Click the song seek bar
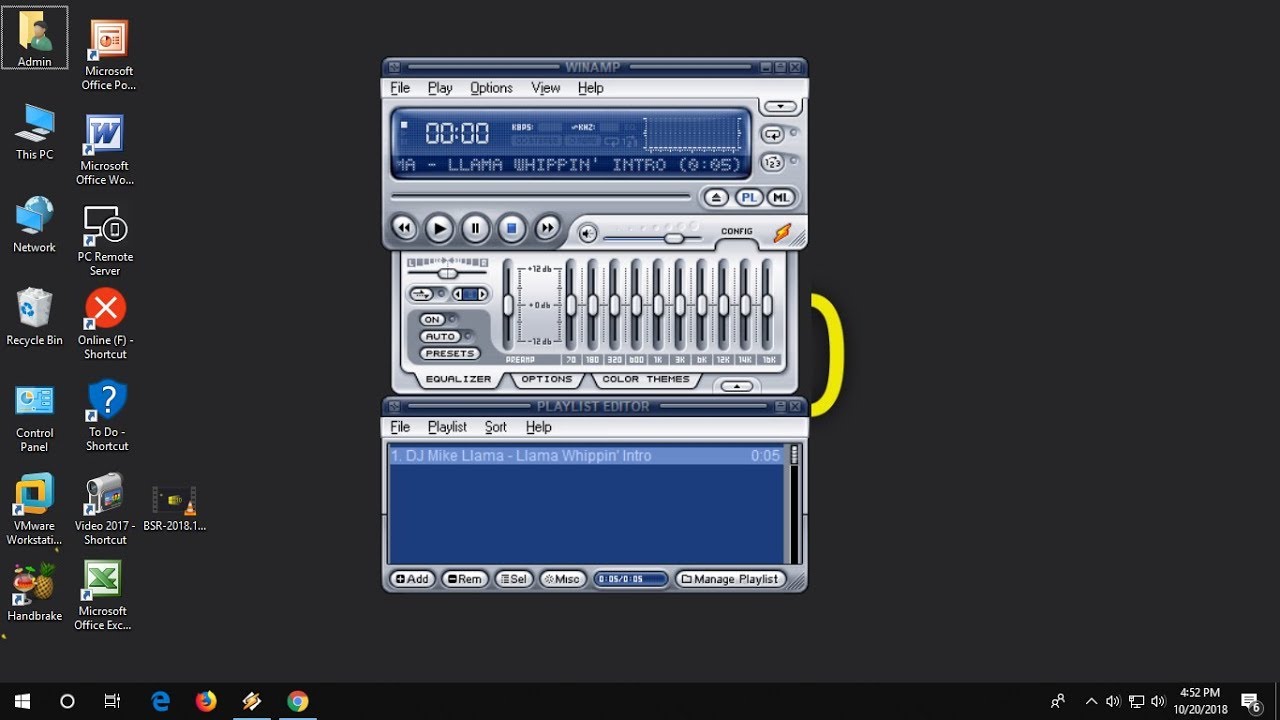The image size is (1280, 720). pyautogui.click(x=541, y=197)
